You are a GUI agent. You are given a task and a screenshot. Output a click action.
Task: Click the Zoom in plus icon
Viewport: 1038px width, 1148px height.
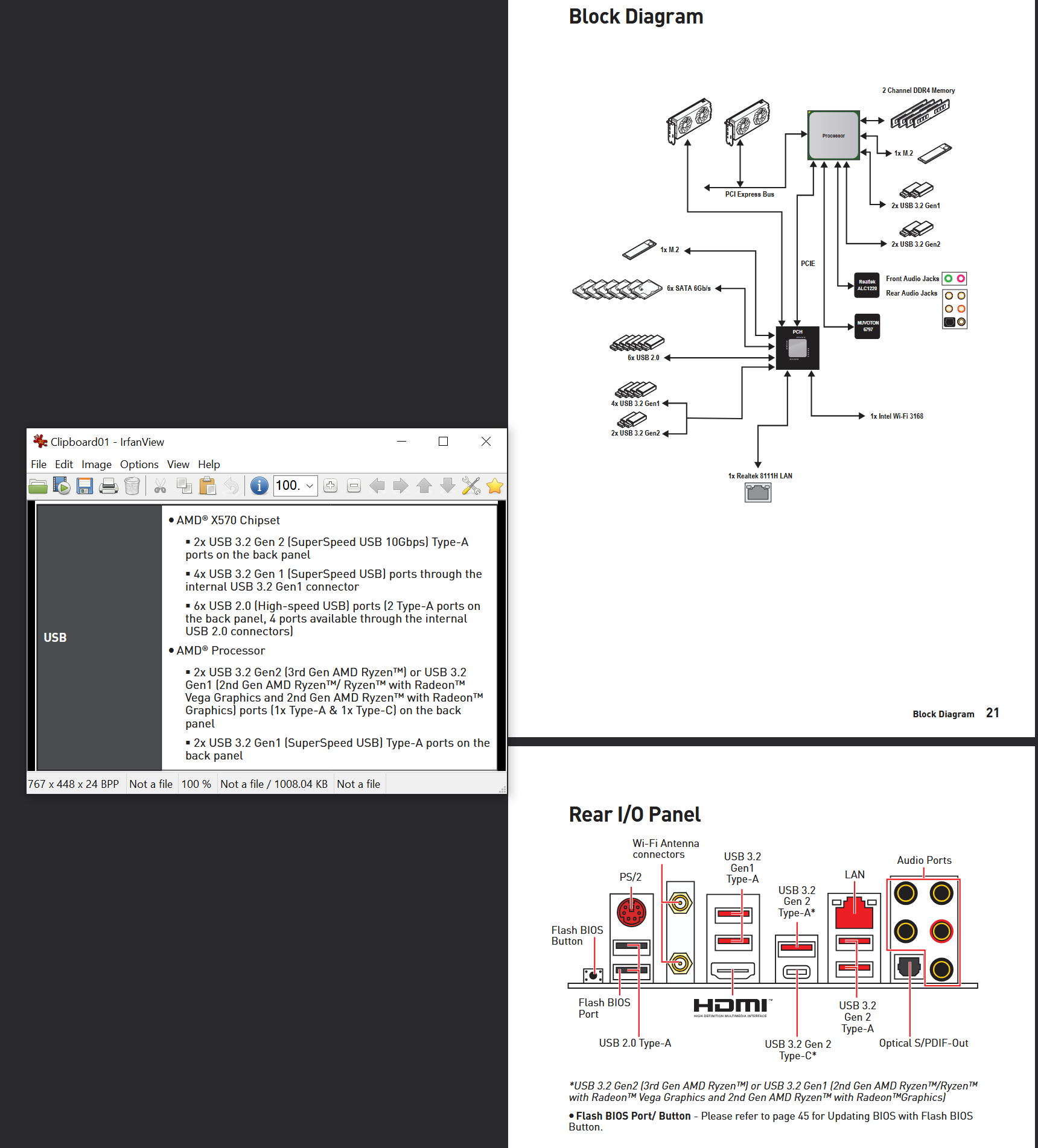pyautogui.click(x=330, y=486)
